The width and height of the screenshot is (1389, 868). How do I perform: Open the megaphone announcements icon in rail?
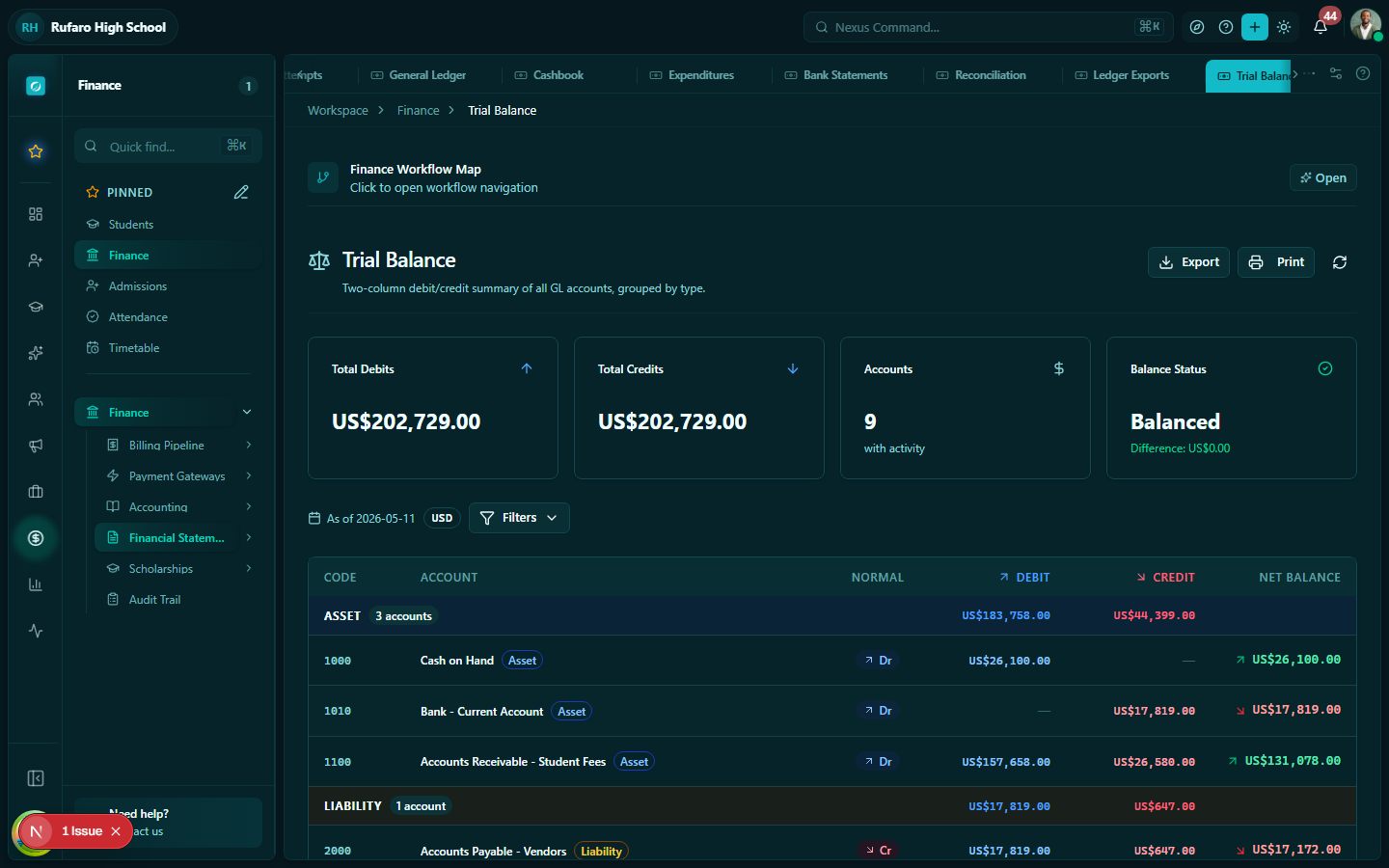tap(36, 446)
